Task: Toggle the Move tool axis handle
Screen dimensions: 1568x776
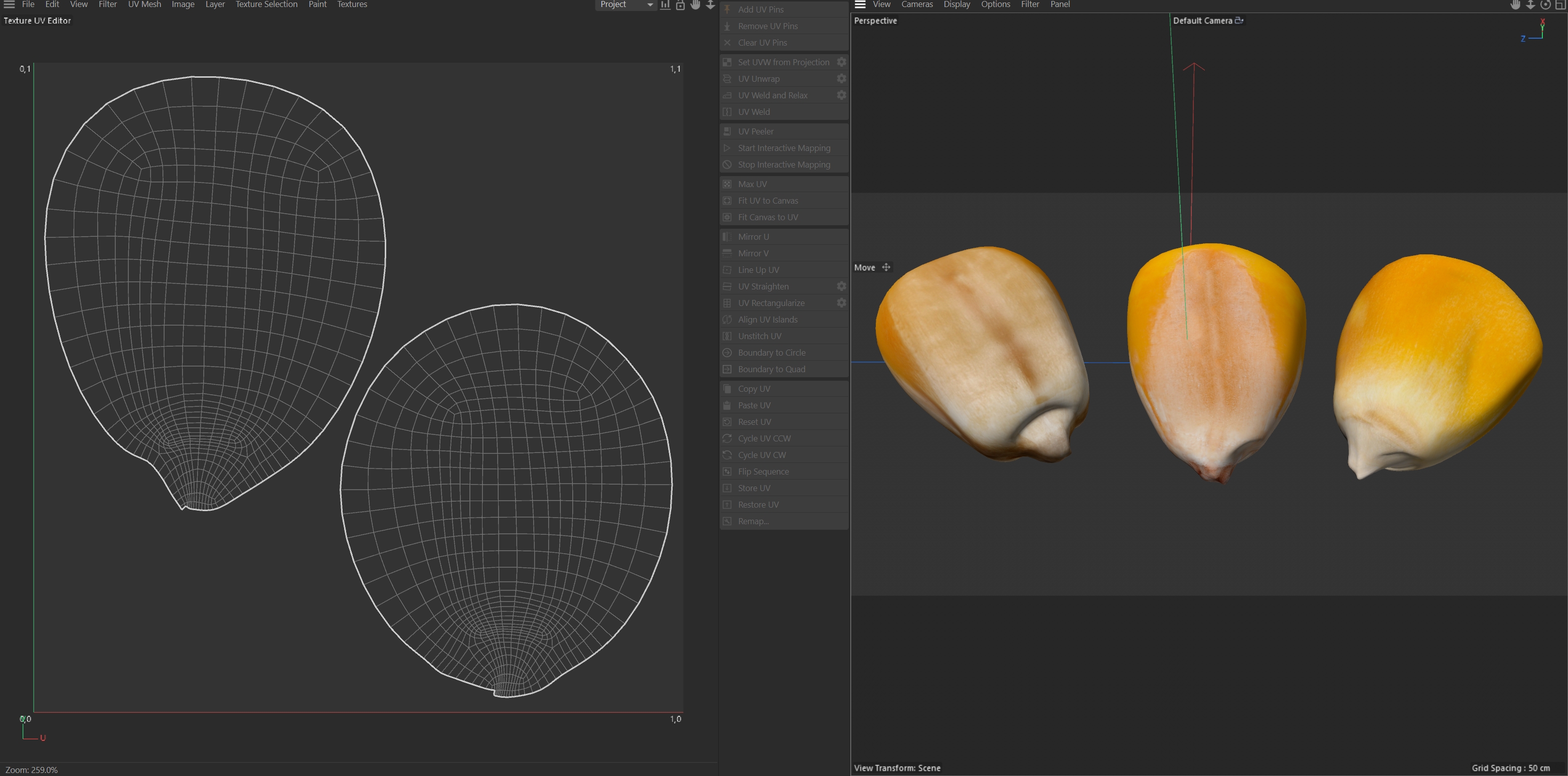Action: click(x=886, y=267)
